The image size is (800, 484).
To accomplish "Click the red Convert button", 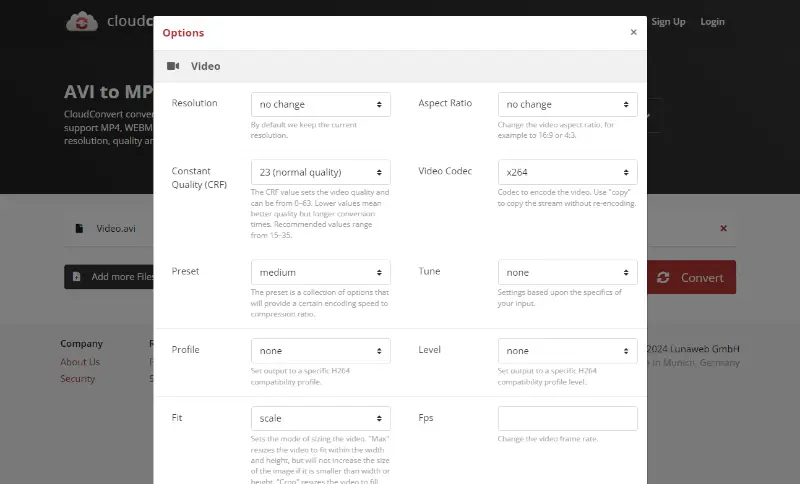I will click(x=691, y=277).
